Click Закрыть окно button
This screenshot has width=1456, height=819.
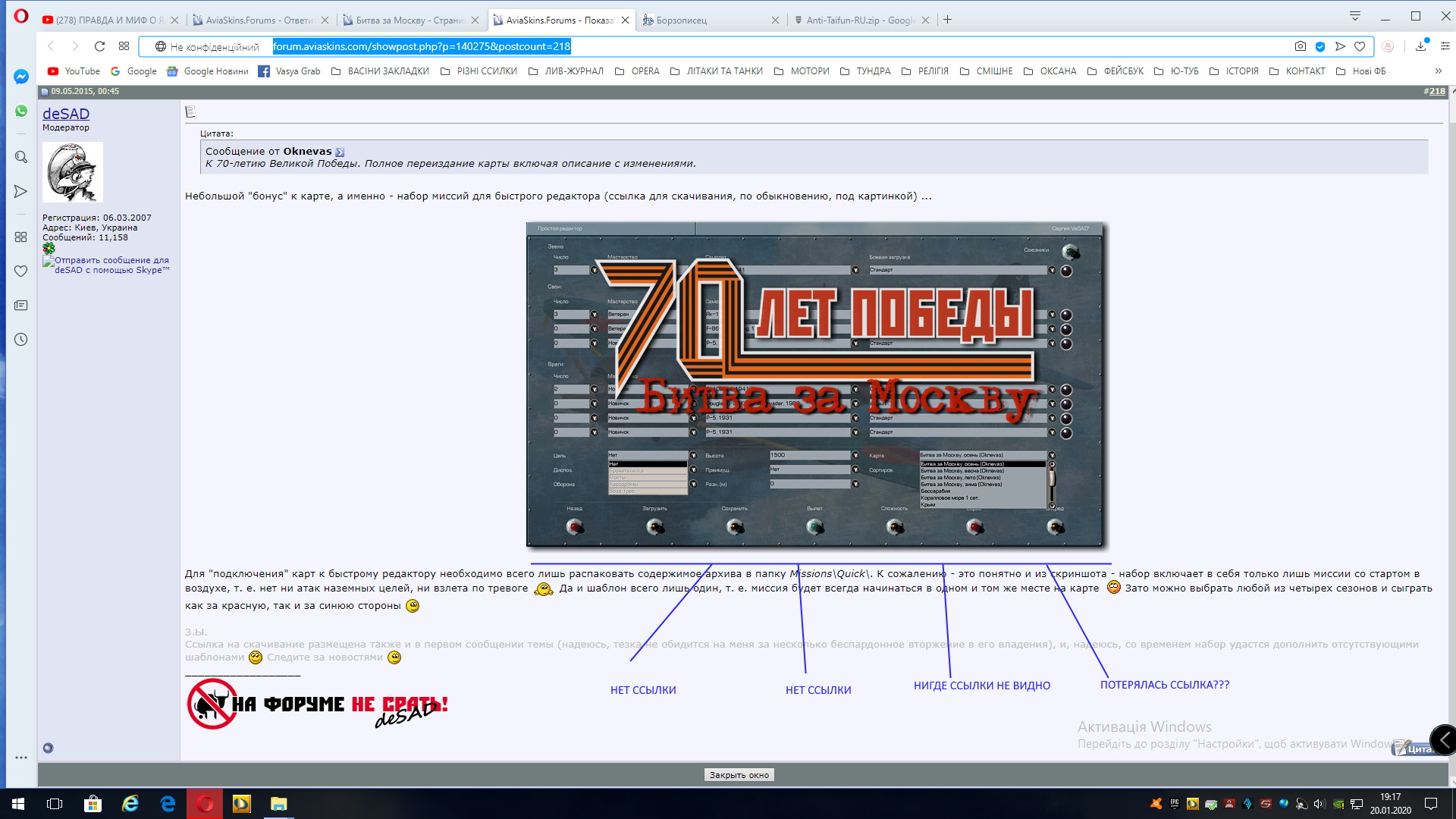[739, 775]
